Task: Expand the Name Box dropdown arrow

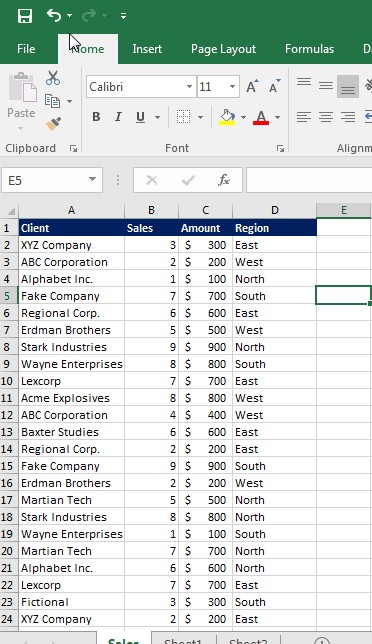Action: tap(93, 179)
